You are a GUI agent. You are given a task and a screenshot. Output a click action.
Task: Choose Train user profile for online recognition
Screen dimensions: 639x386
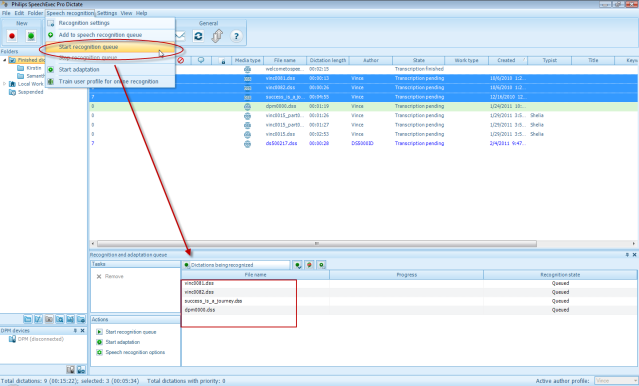(110, 82)
